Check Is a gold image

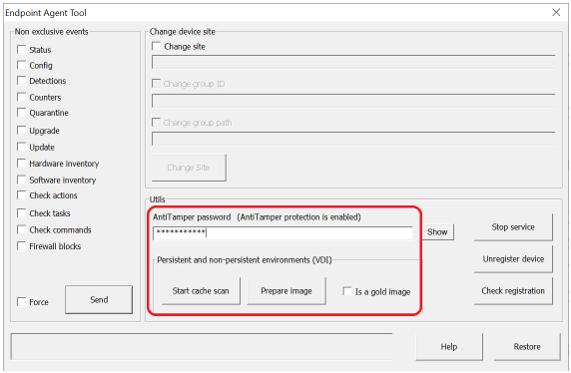tap(347, 291)
